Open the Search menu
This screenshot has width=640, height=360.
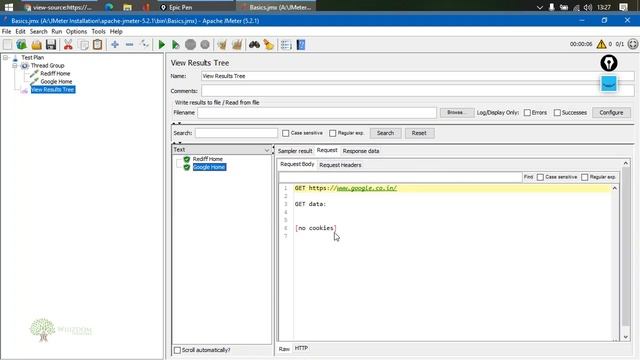tap(38, 31)
